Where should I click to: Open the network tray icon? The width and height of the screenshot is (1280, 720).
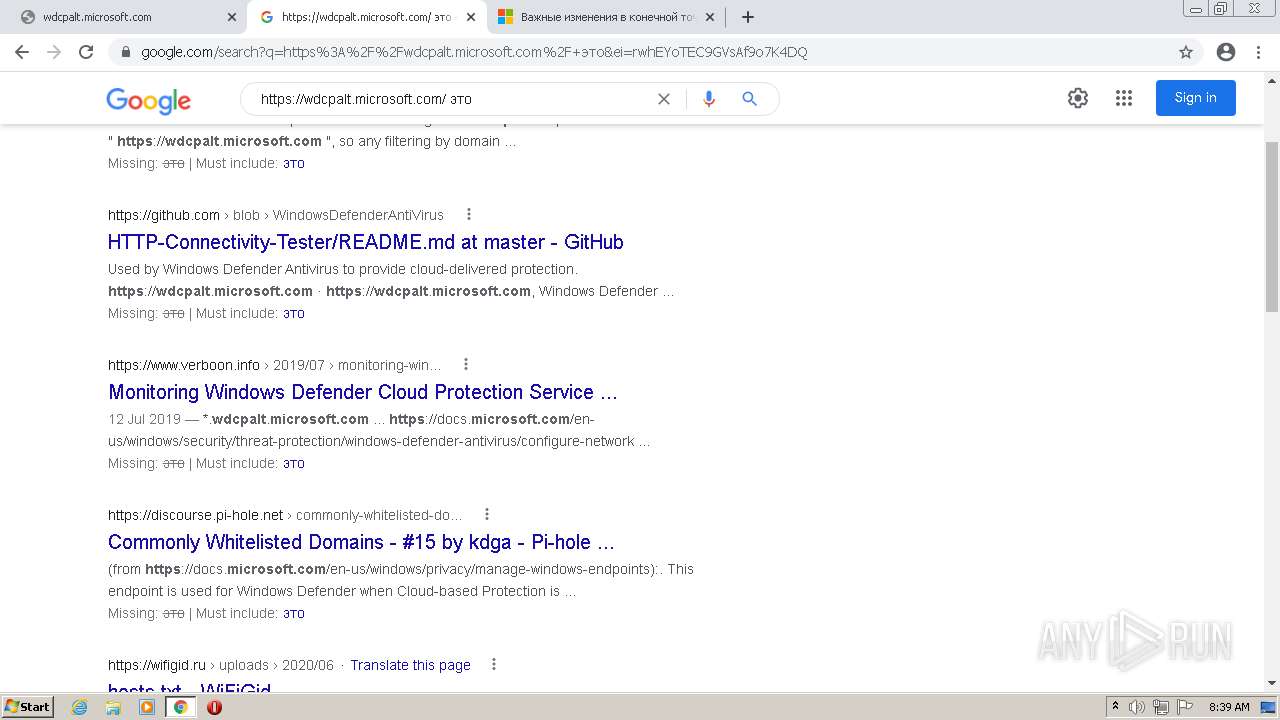point(1161,707)
